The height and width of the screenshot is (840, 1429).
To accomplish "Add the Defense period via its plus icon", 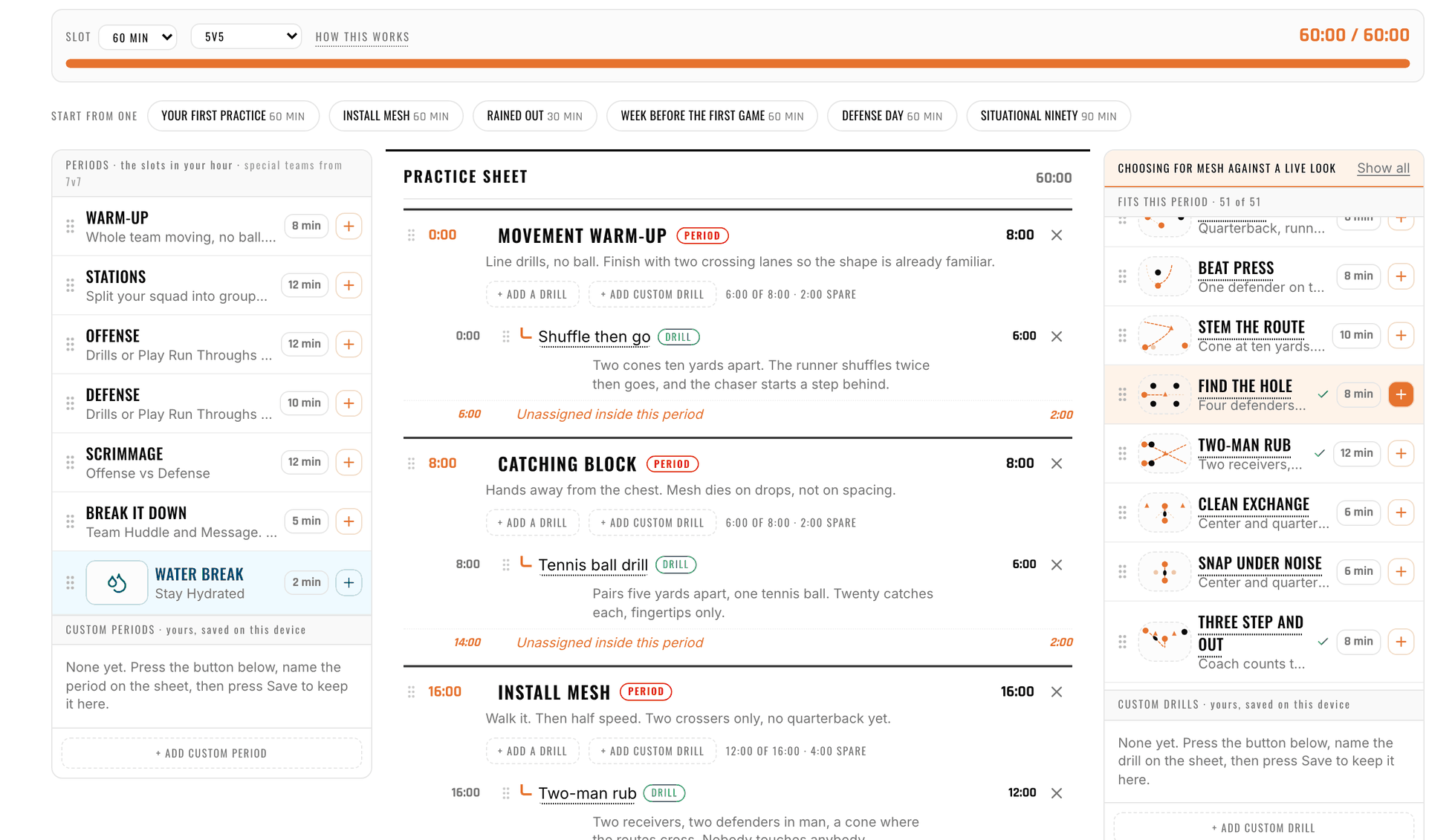I will click(349, 403).
